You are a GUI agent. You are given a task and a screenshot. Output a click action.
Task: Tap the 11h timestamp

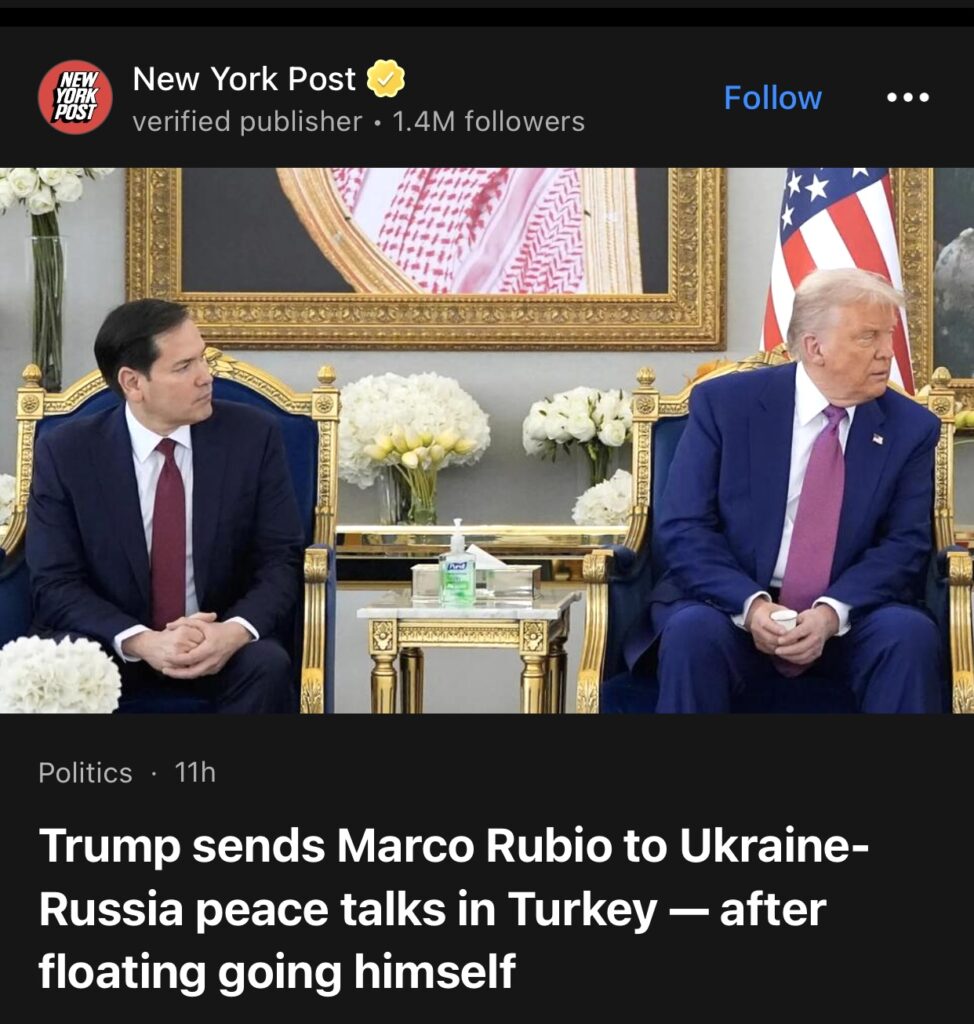[x=195, y=773]
